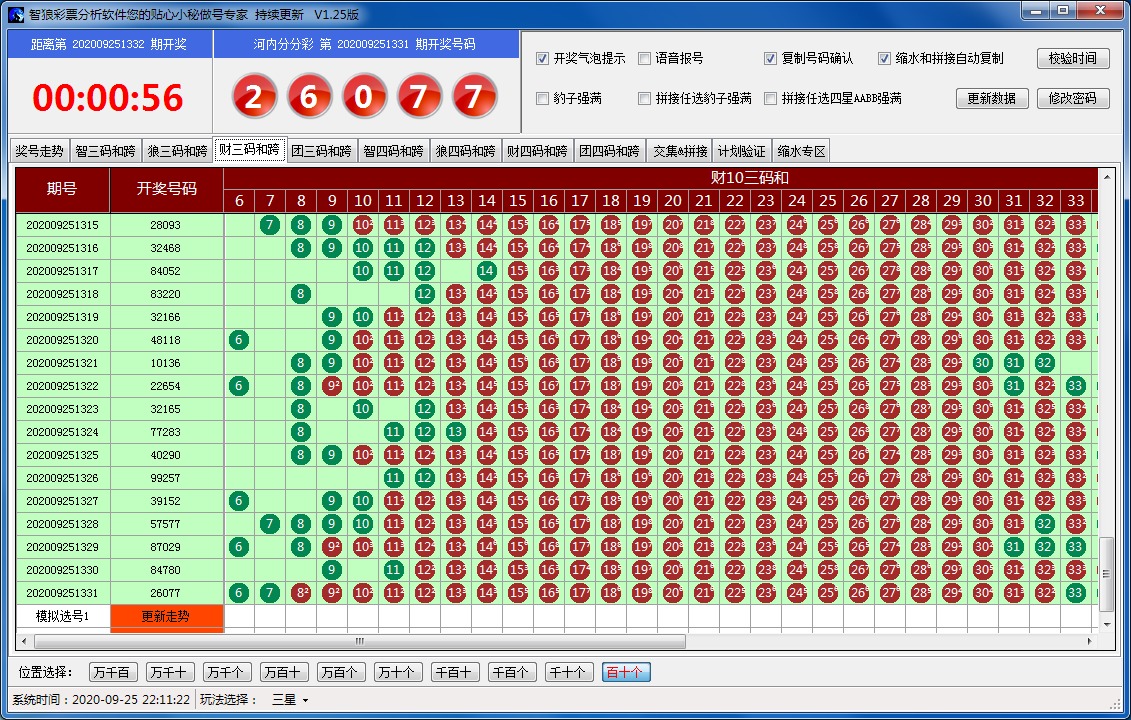Toggle the 豹子强满 checkbox
Image resolution: width=1131 pixels, height=720 pixels.
pyautogui.click(x=543, y=99)
